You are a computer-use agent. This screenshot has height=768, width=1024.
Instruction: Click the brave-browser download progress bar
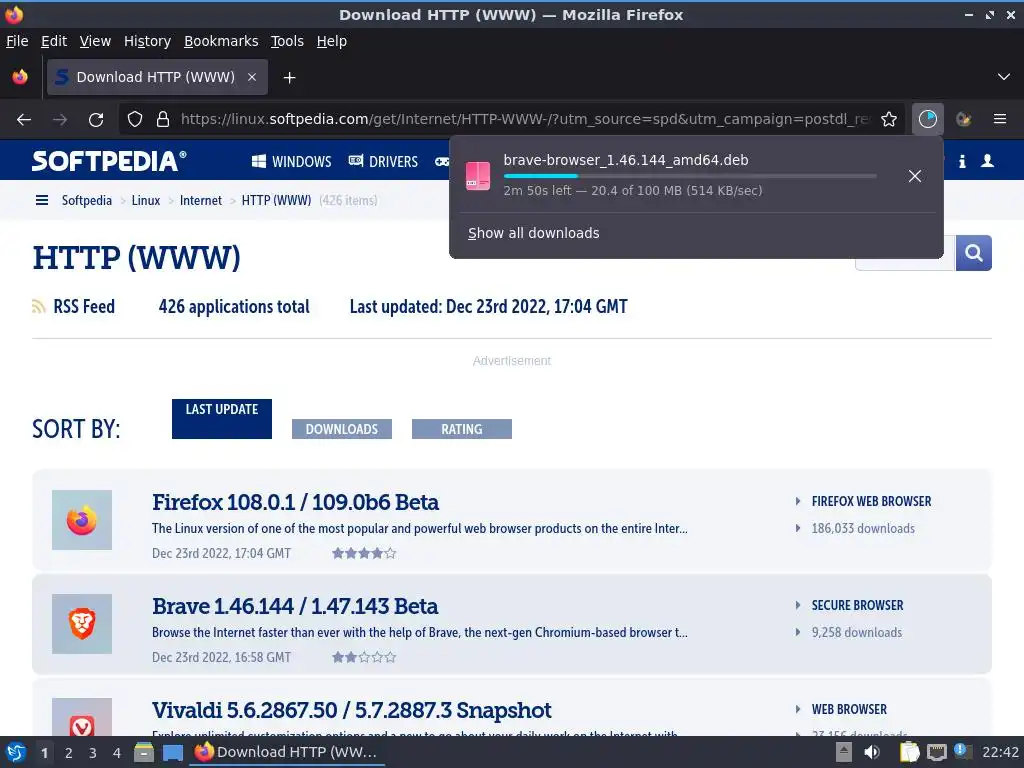pos(690,176)
